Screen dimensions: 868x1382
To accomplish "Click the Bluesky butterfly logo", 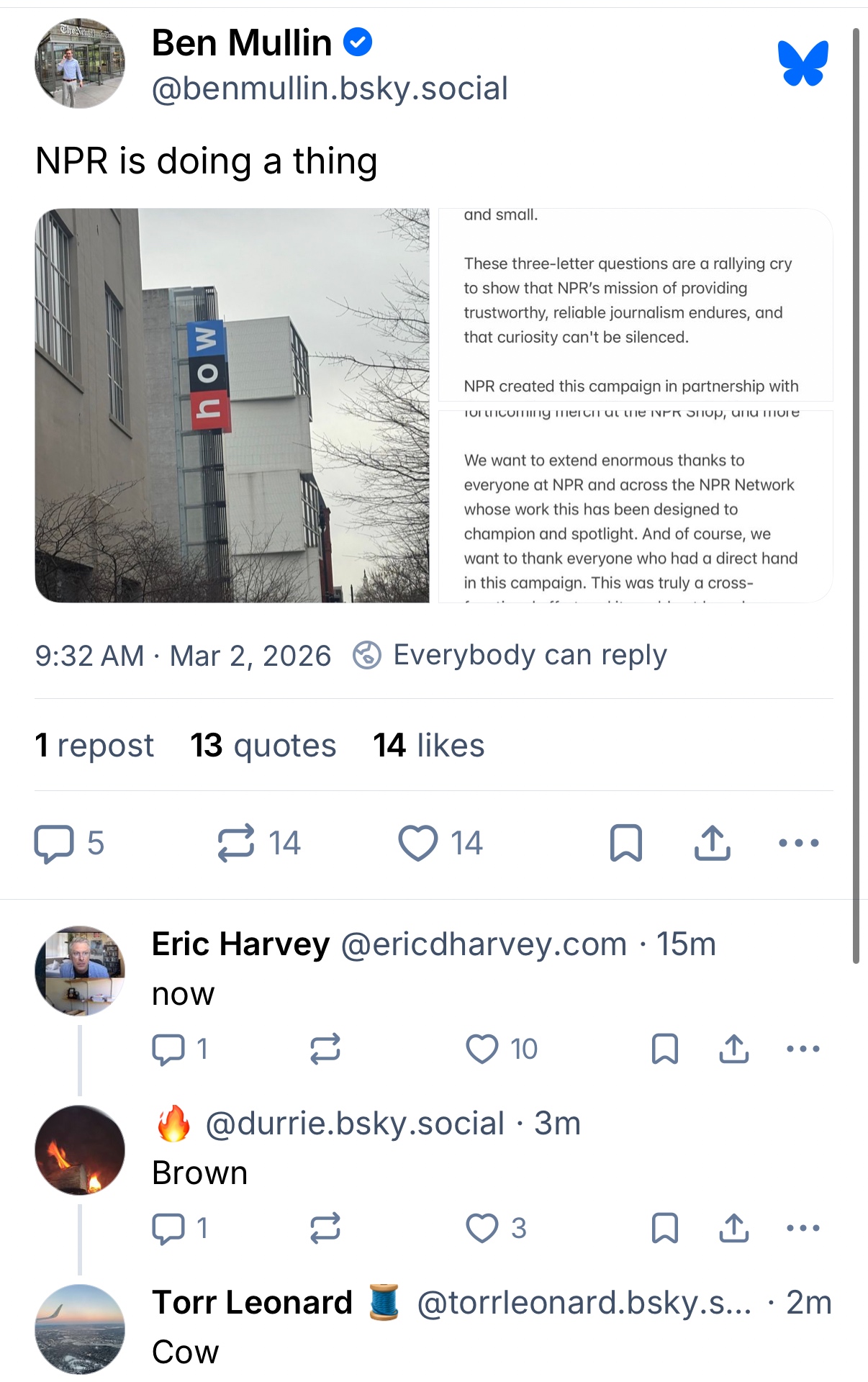I will point(803,63).
